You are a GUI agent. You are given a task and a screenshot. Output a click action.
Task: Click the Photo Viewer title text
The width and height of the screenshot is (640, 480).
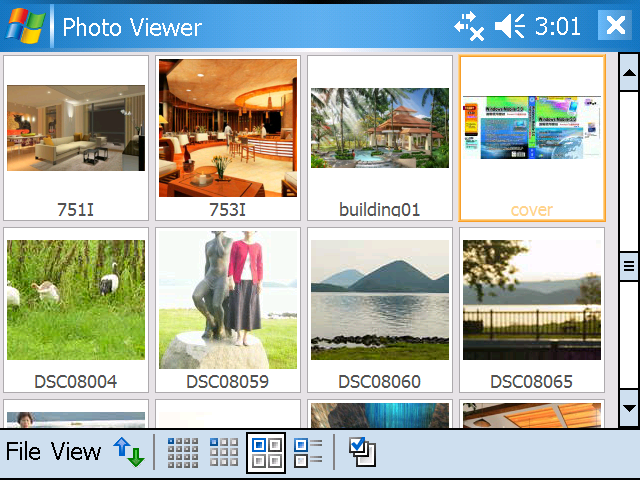click(132, 27)
